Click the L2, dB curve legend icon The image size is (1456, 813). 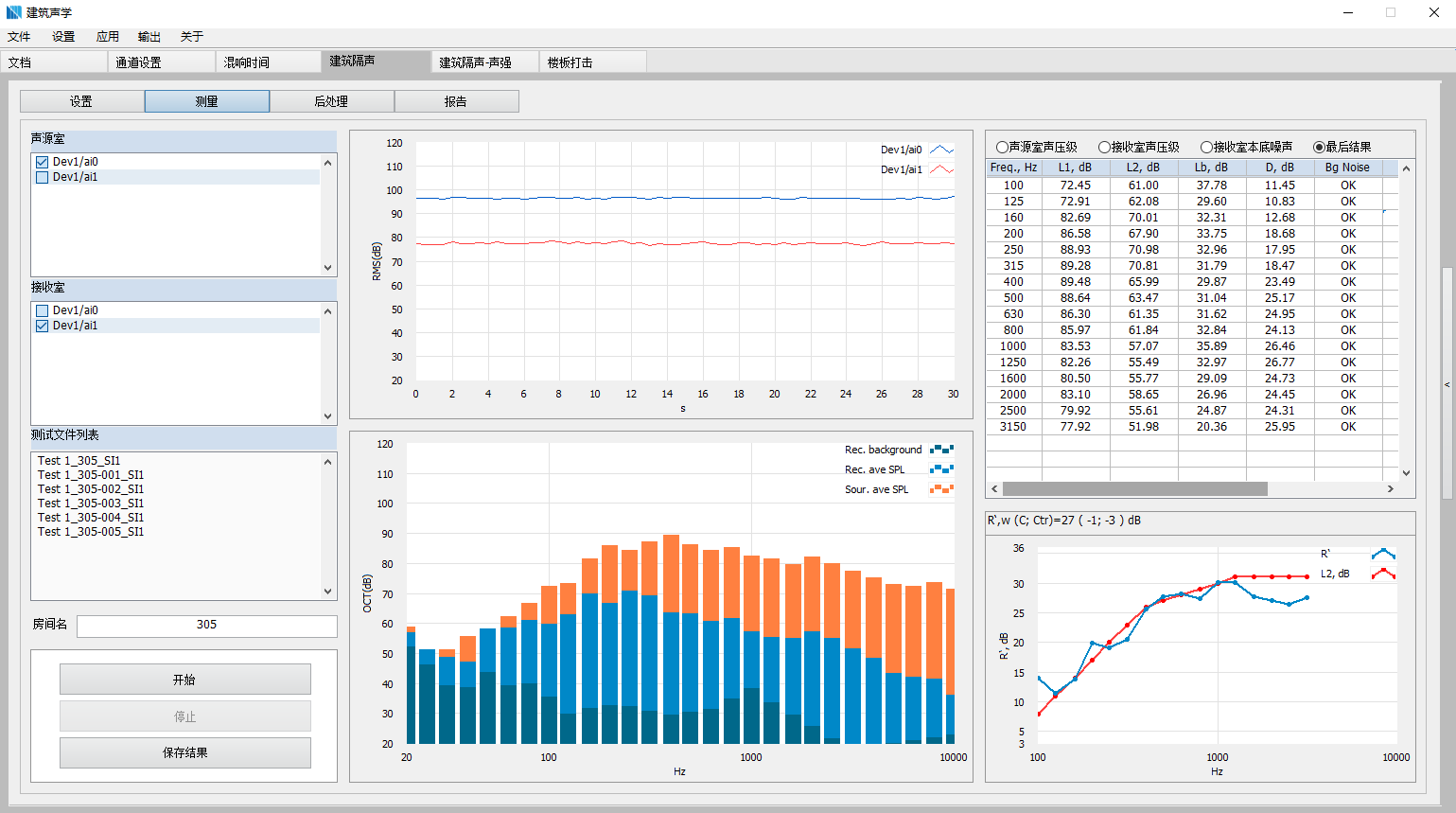coord(1383,574)
